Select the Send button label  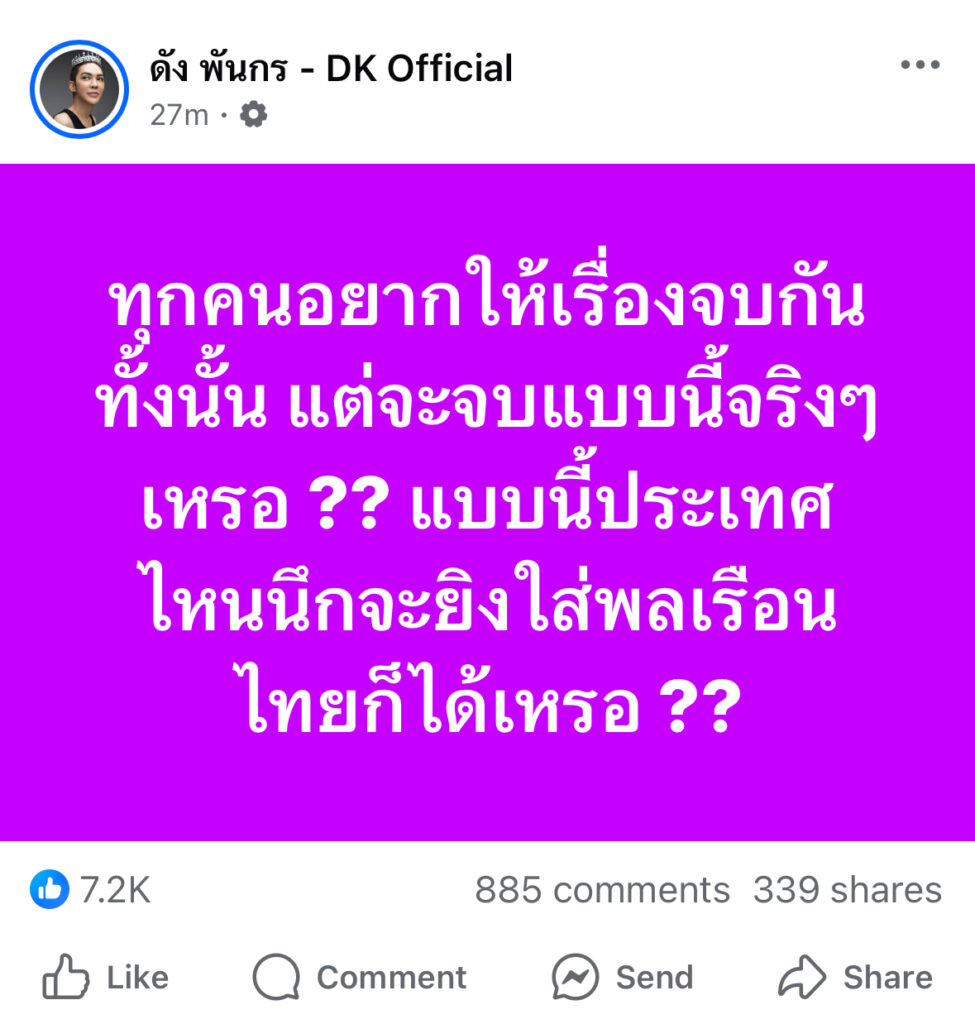(654, 978)
